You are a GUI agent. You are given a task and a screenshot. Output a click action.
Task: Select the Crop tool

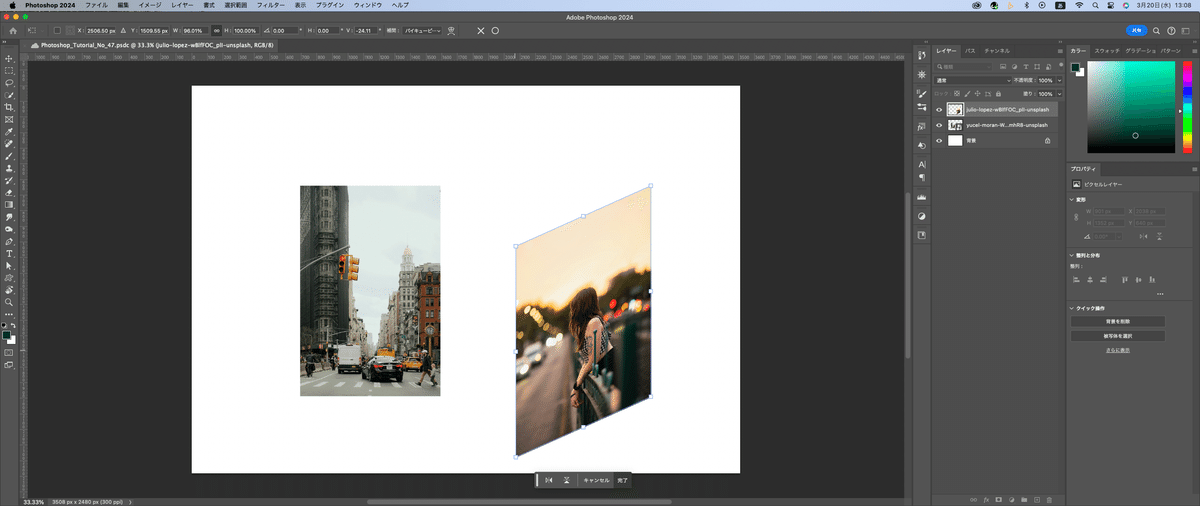click(9, 107)
